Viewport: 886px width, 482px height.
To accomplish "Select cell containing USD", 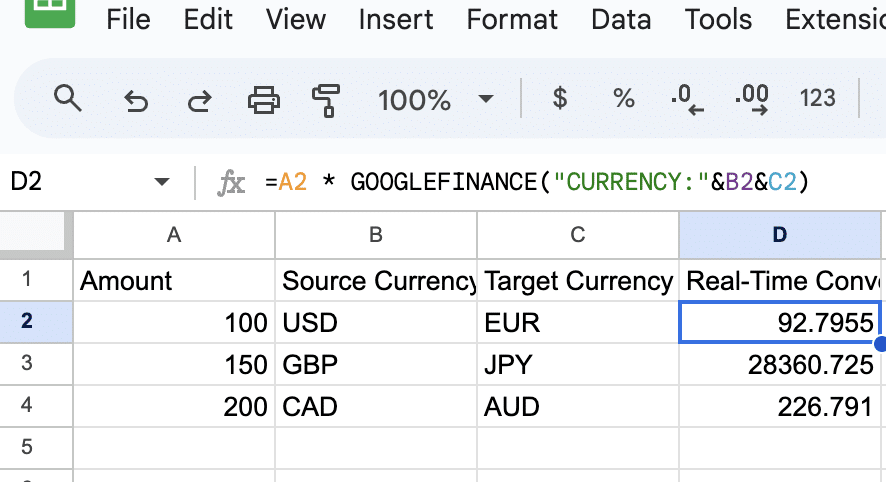I will (376, 322).
